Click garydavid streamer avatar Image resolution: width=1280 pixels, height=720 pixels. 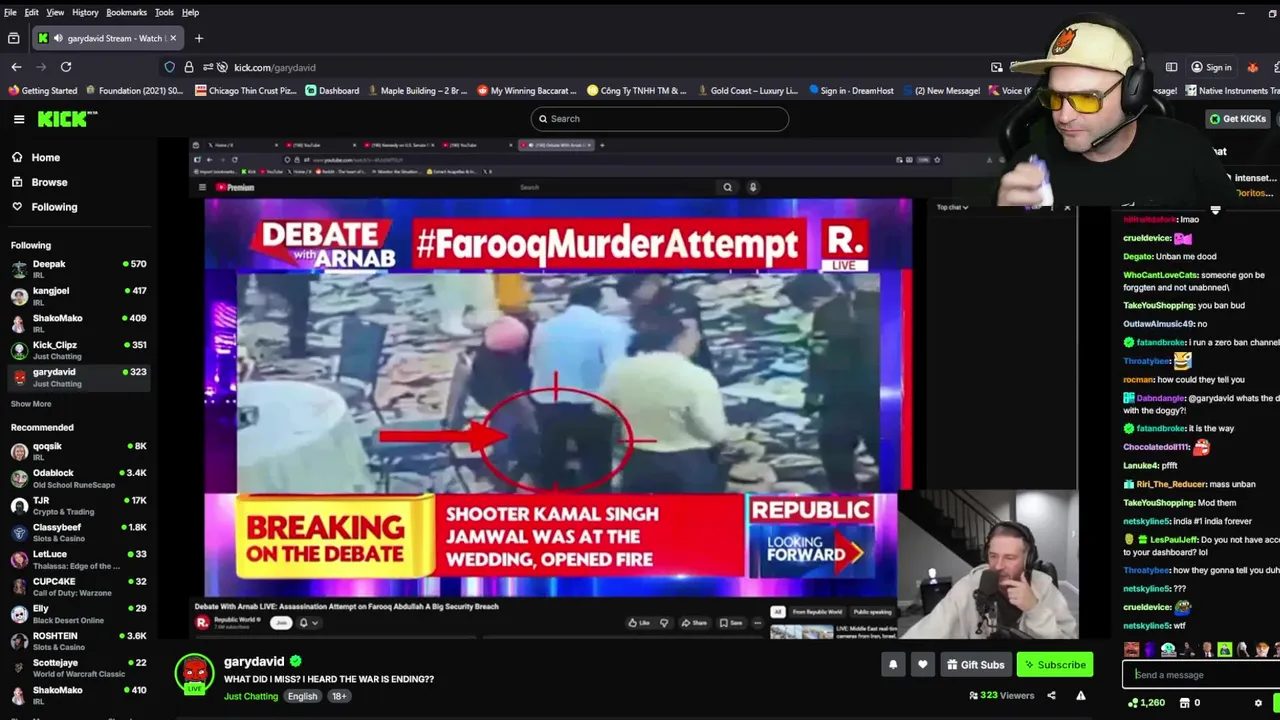click(x=194, y=673)
